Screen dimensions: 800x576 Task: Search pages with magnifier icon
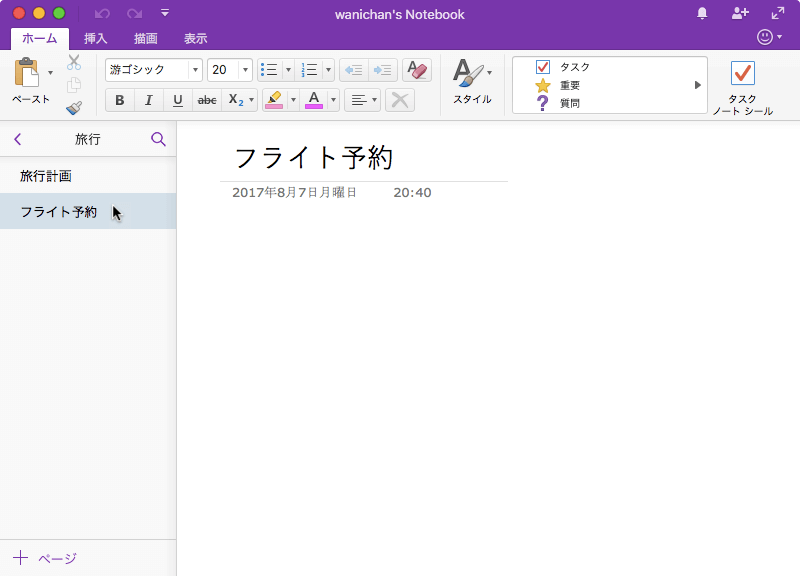tap(158, 139)
